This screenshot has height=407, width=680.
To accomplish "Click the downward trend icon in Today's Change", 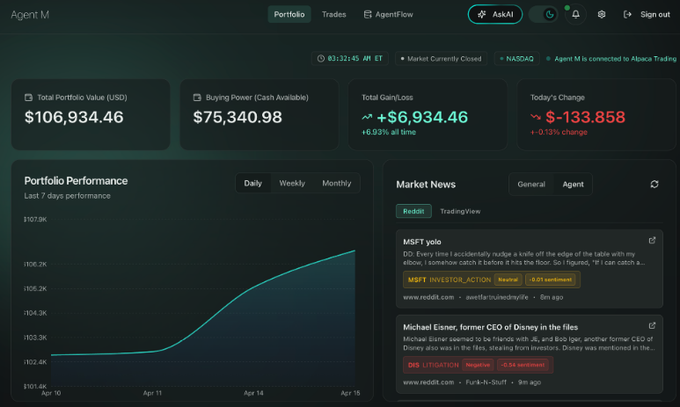I will (536, 117).
